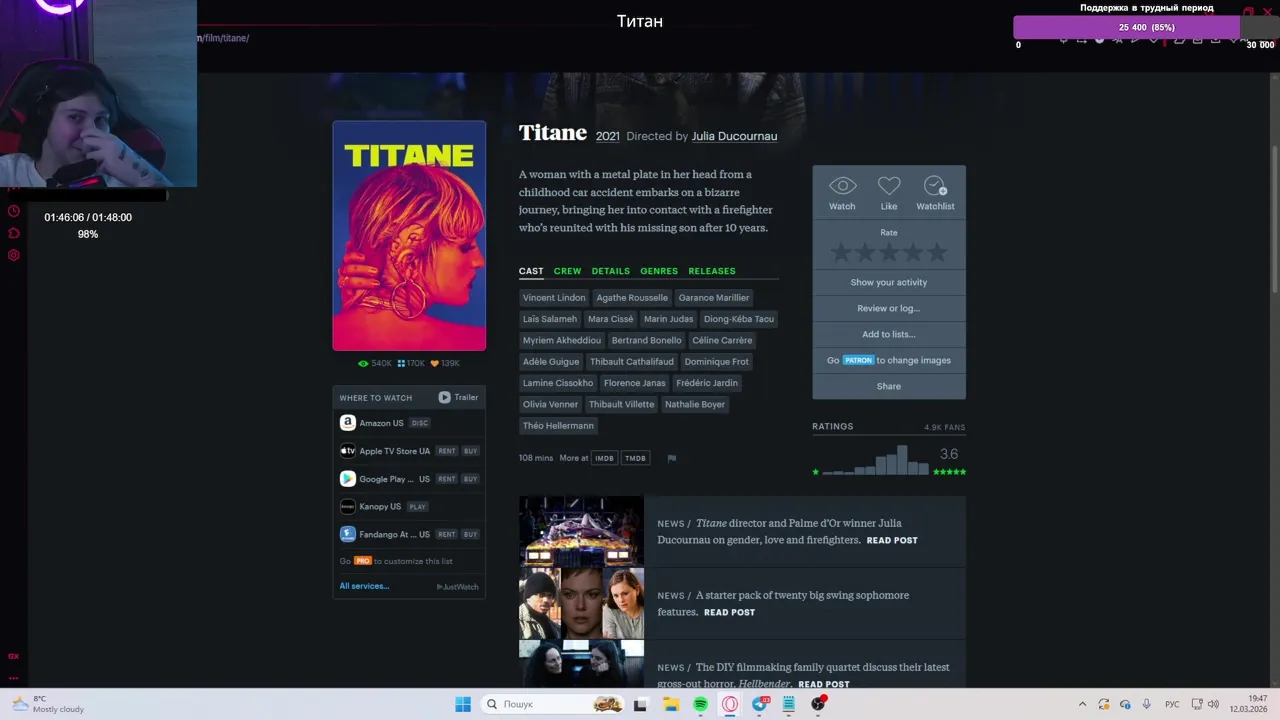Like the film using the heart icon

click(889, 186)
